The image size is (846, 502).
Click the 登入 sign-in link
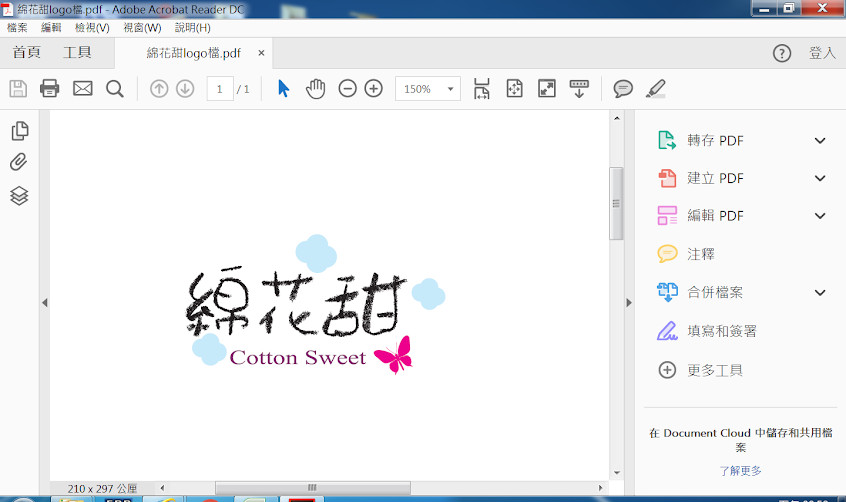(x=822, y=53)
